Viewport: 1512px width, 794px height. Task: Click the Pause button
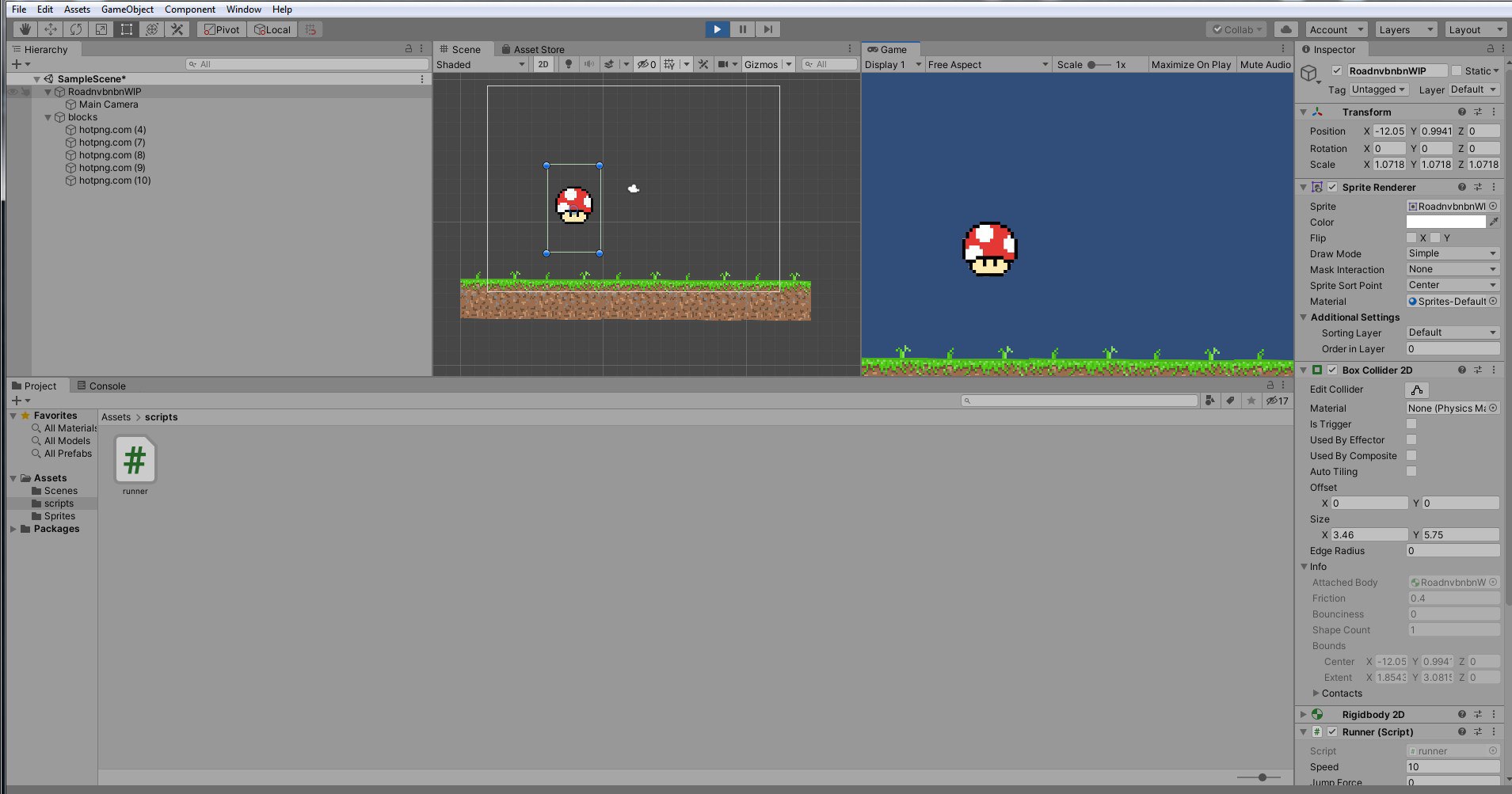(x=742, y=29)
